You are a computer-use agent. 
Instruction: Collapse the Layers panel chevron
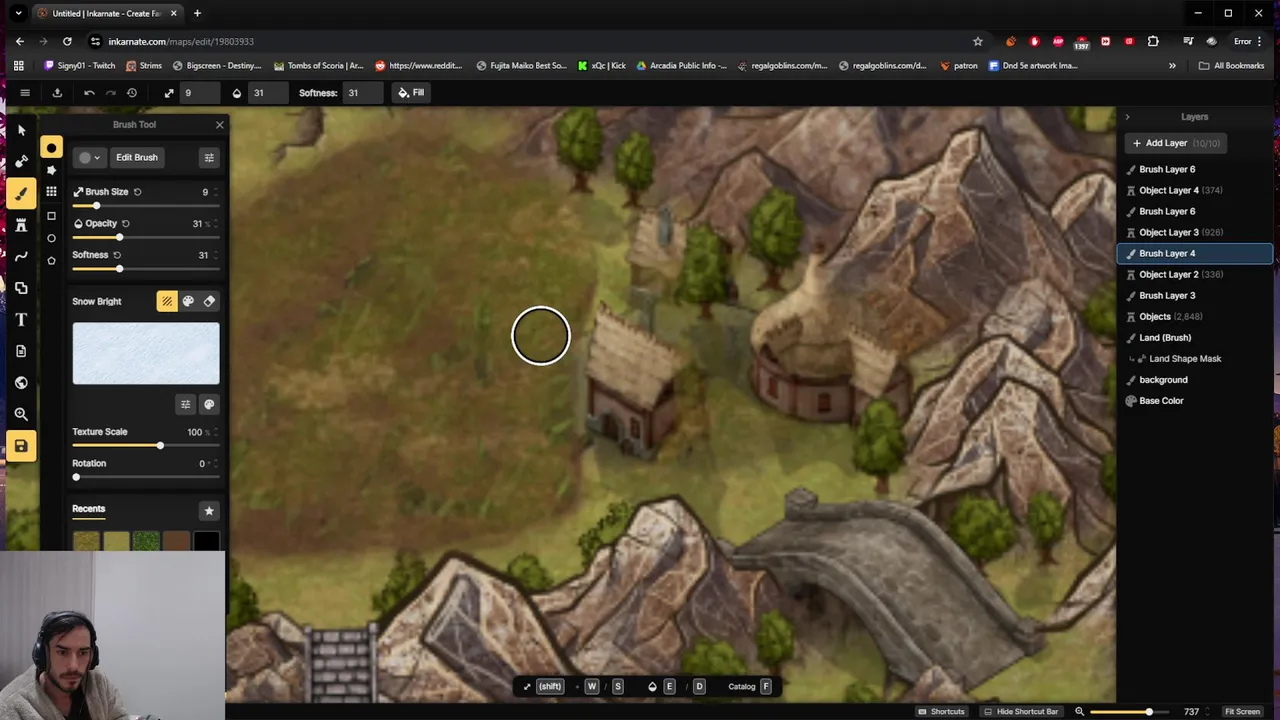(1127, 117)
